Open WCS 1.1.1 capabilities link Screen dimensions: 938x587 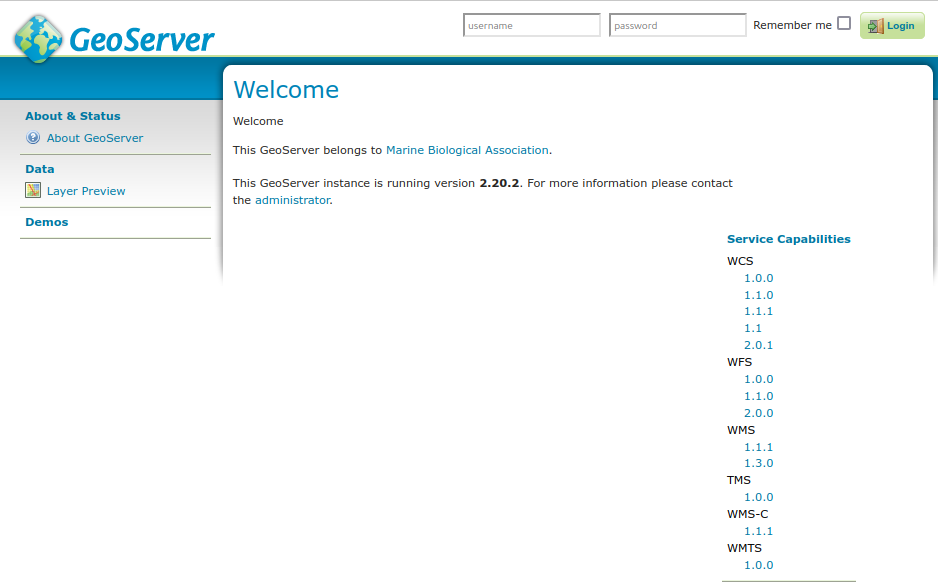[759, 311]
